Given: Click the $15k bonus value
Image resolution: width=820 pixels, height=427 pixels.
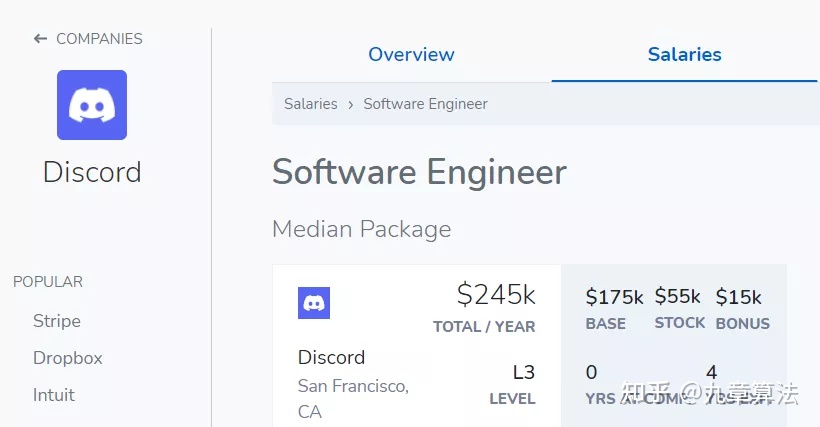Looking at the screenshot, I should click(738, 297).
